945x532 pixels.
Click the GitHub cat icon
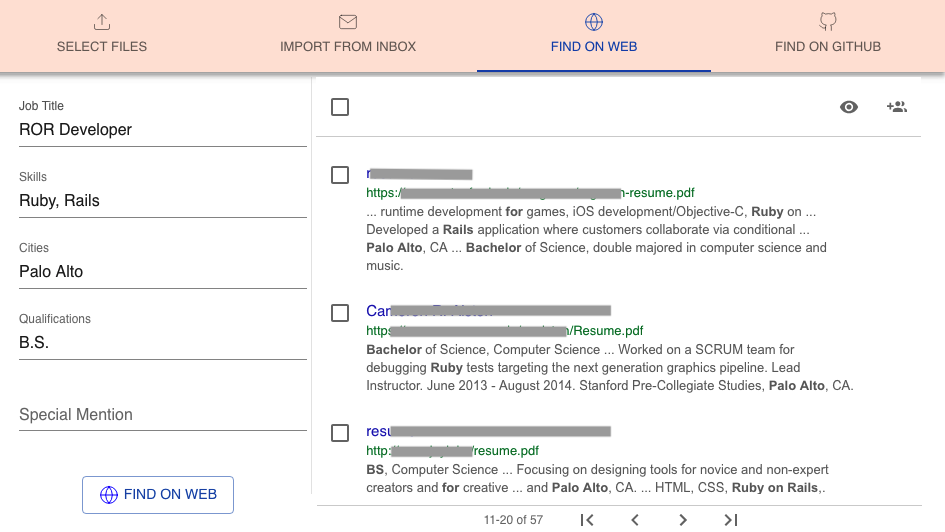click(827, 22)
